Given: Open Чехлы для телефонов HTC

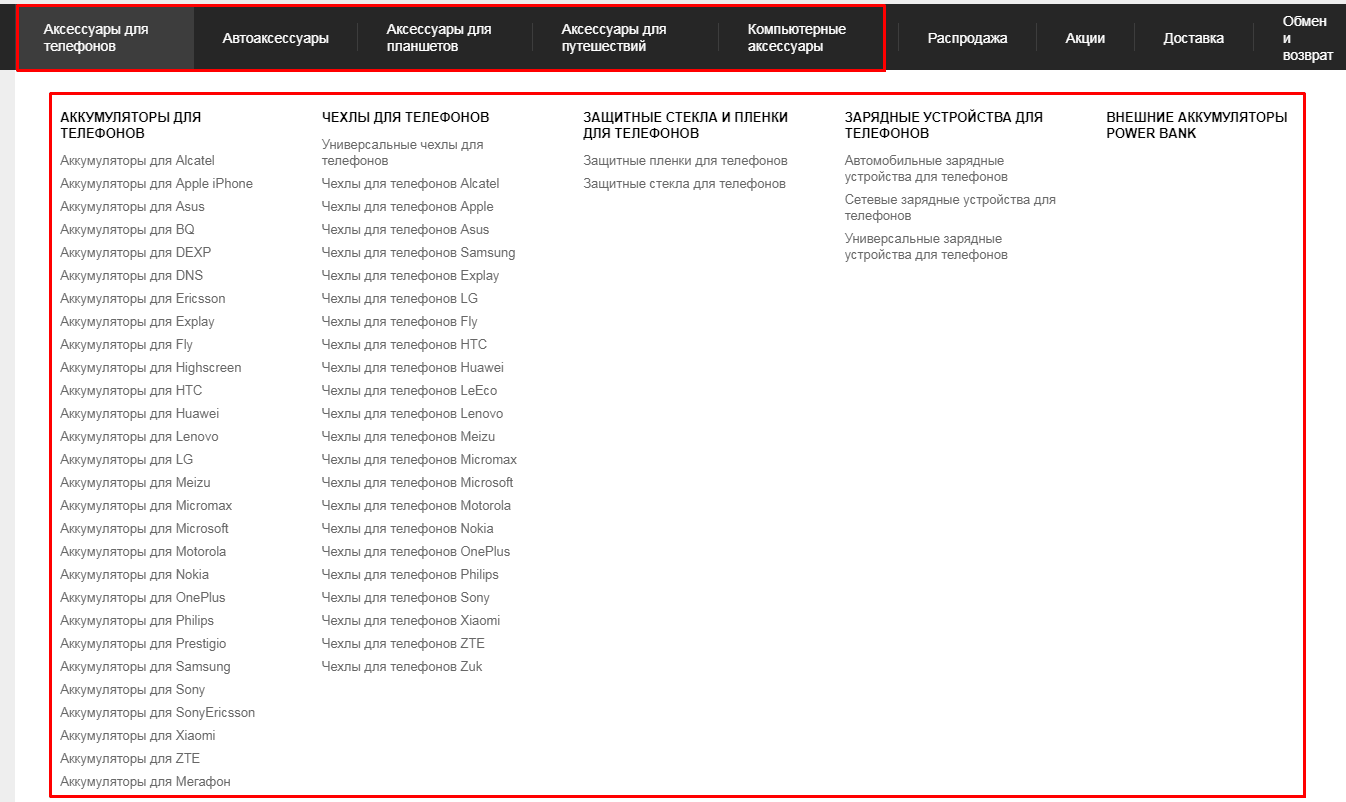Looking at the screenshot, I should click(404, 344).
